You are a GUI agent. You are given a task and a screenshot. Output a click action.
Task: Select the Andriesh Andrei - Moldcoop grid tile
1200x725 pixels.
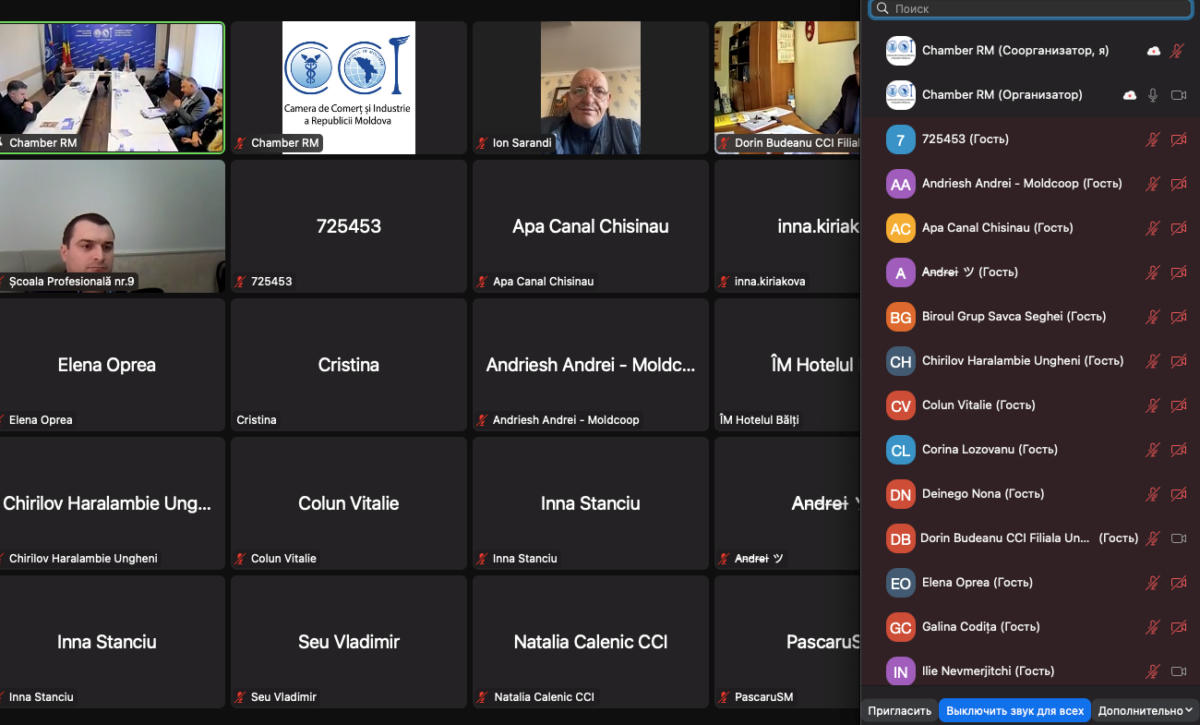590,365
